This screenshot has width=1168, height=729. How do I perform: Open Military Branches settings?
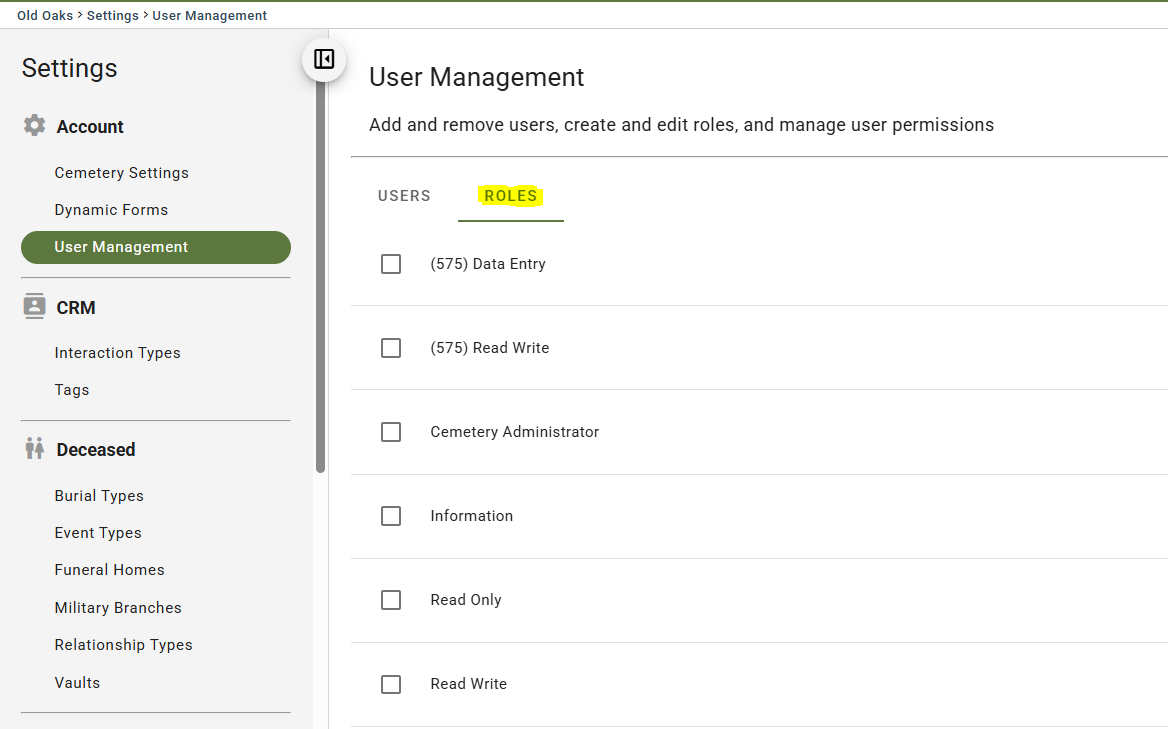click(118, 608)
